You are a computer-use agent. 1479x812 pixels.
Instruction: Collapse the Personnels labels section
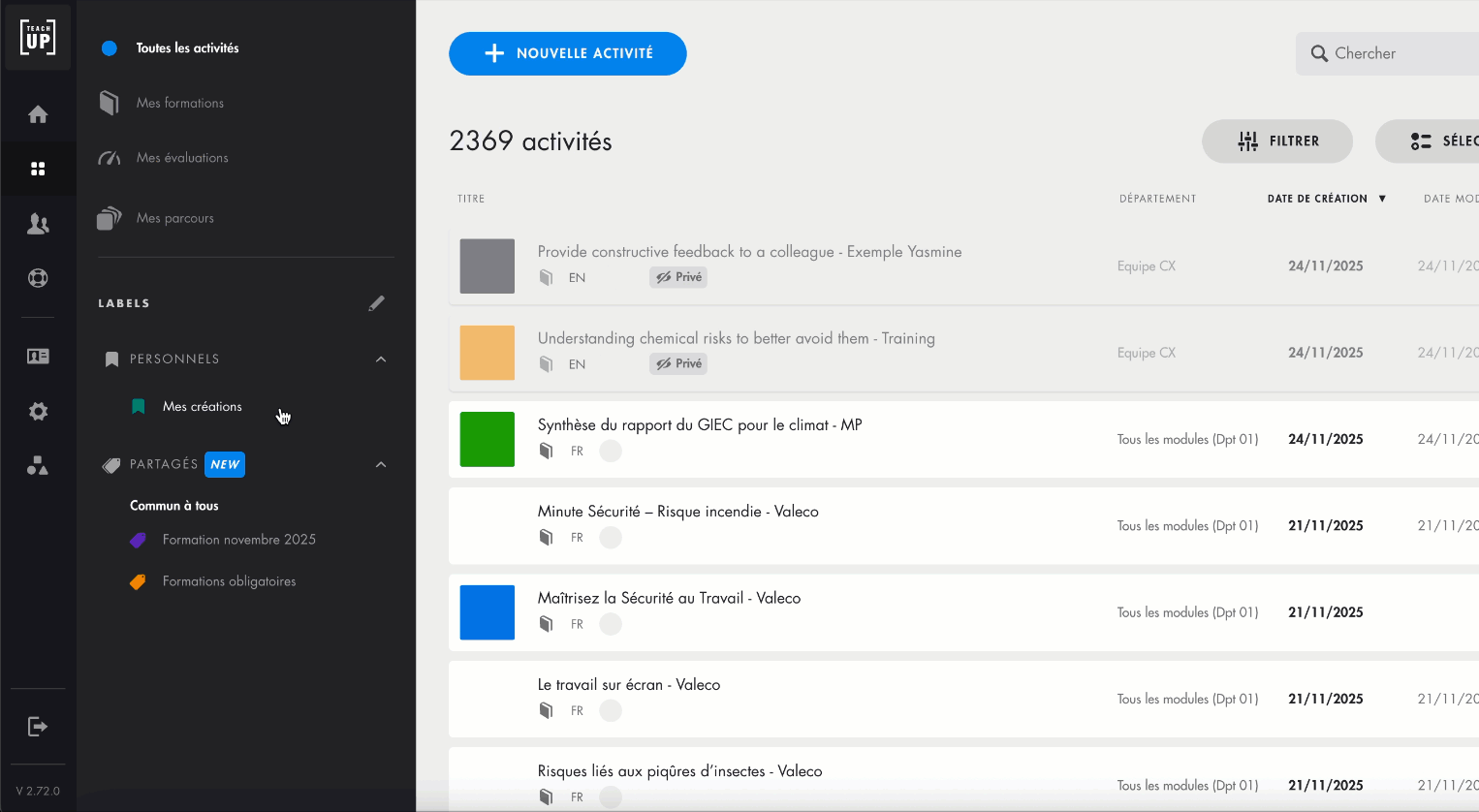click(x=381, y=359)
